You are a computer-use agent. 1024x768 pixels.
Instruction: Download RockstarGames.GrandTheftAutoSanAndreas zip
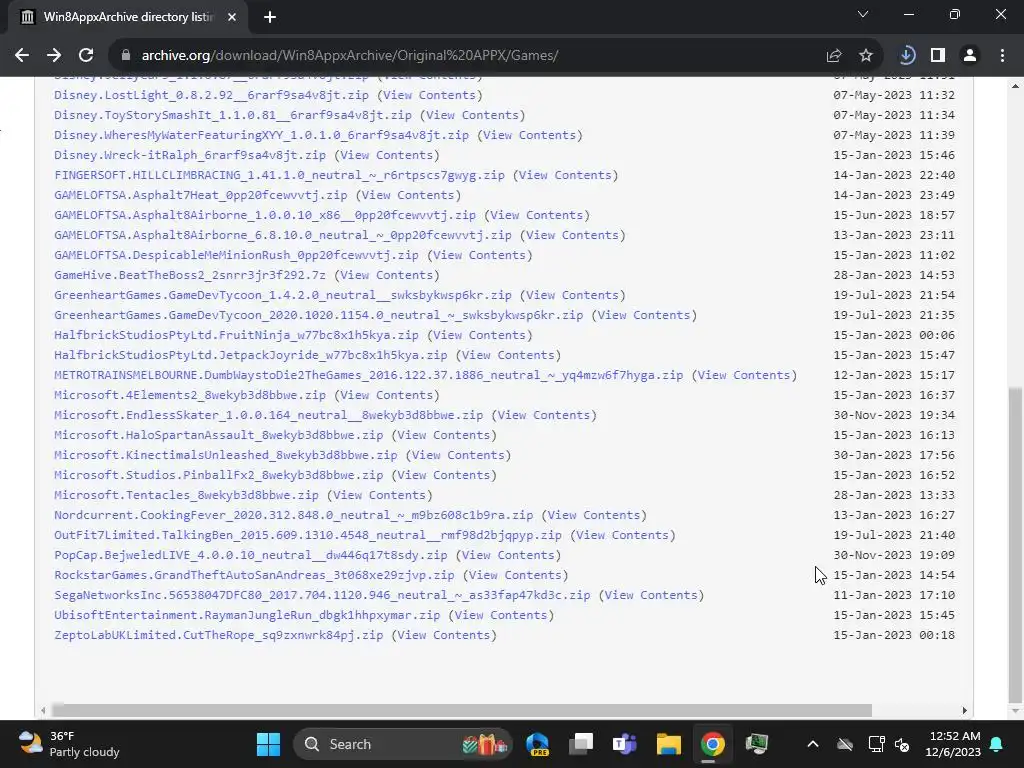click(254, 575)
